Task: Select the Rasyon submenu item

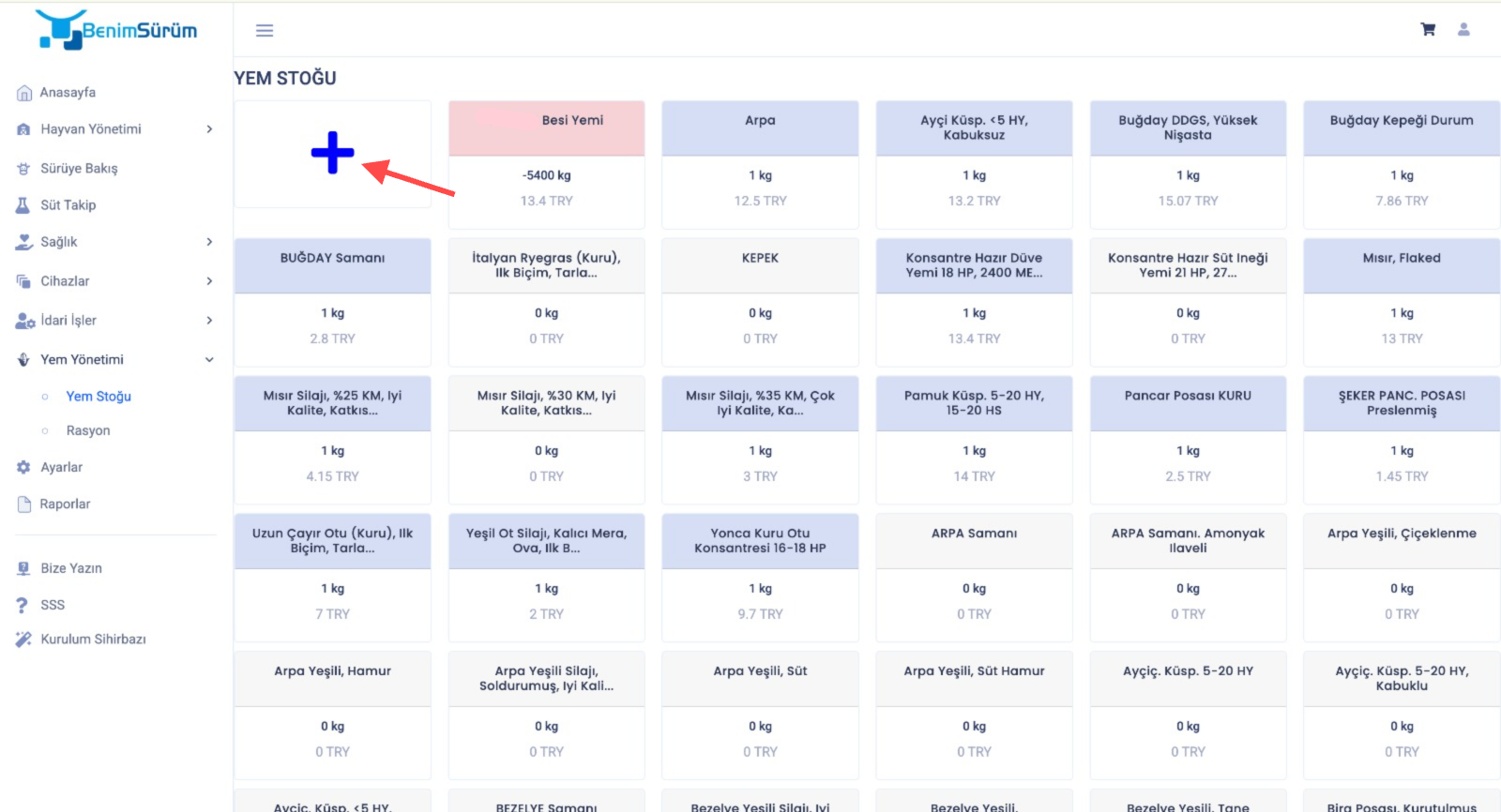Action: [x=88, y=430]
